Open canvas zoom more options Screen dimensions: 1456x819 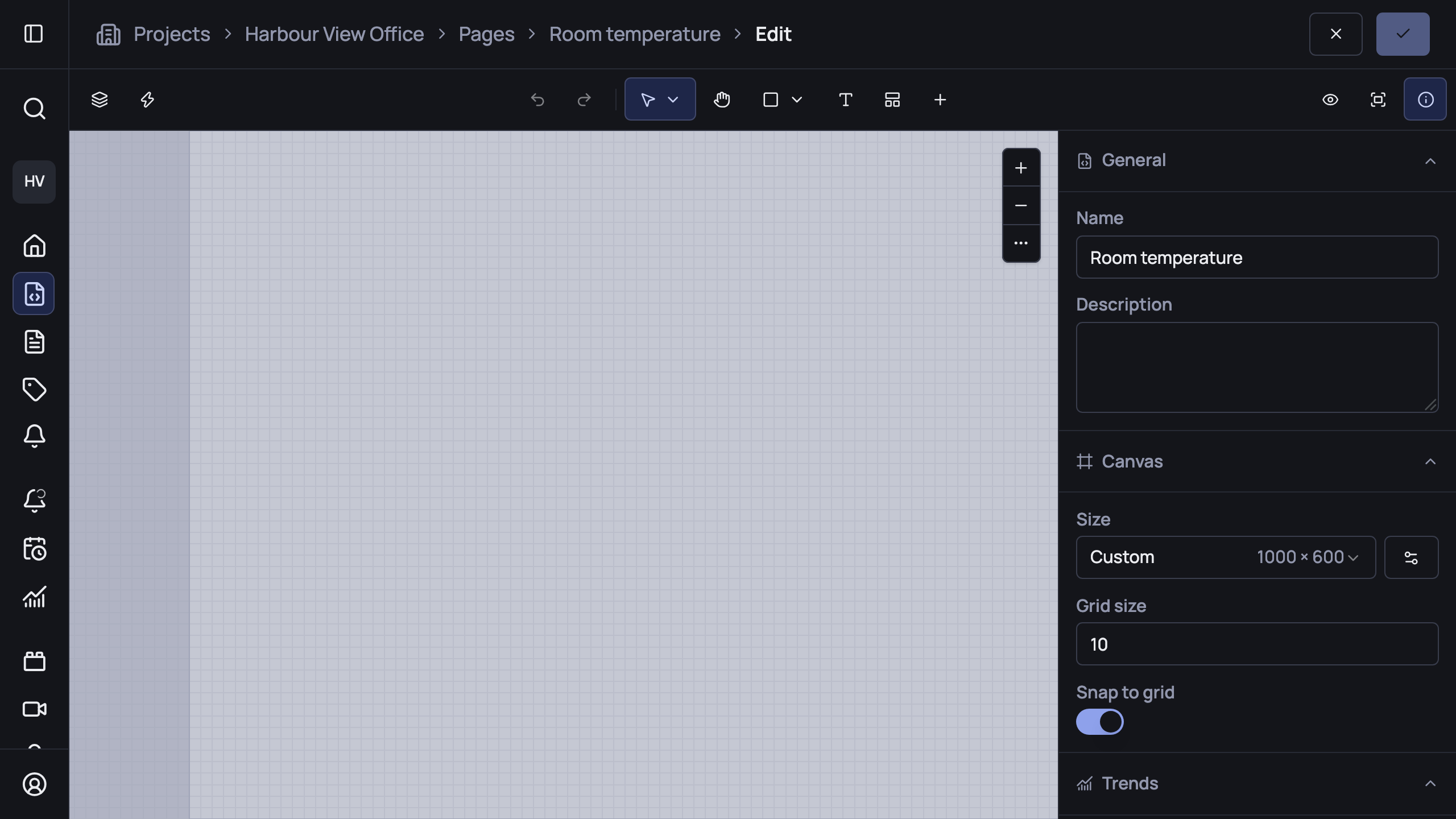pyautogui.click(x=1021, y=243)
